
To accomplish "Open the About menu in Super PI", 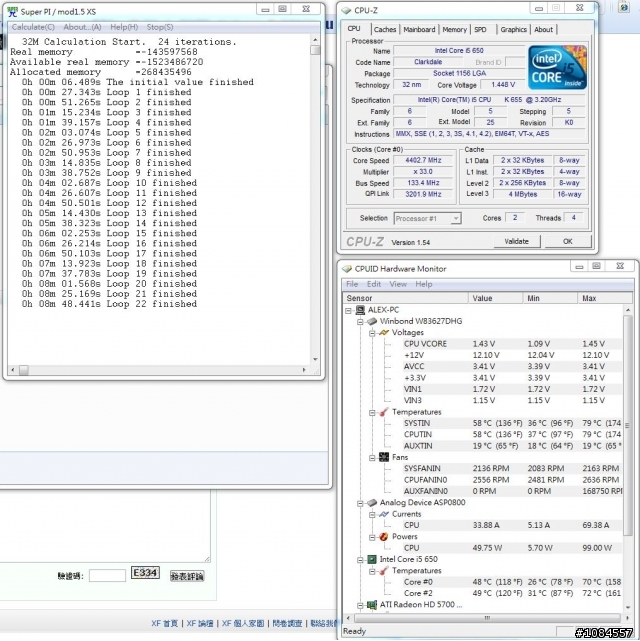I will point(82,27).
